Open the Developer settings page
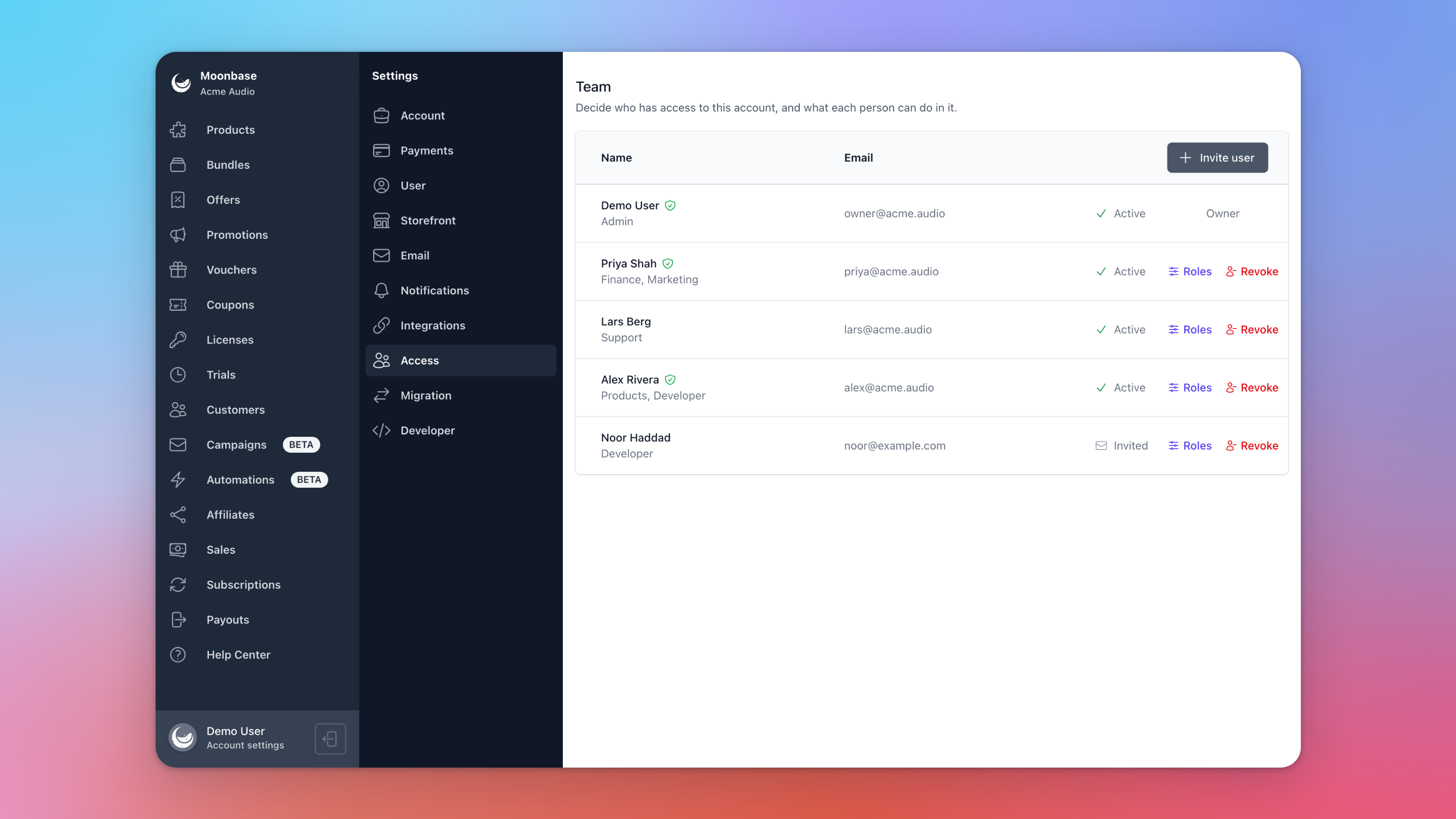This screenshot has height=819, width=1456. [x=460, y=431]
